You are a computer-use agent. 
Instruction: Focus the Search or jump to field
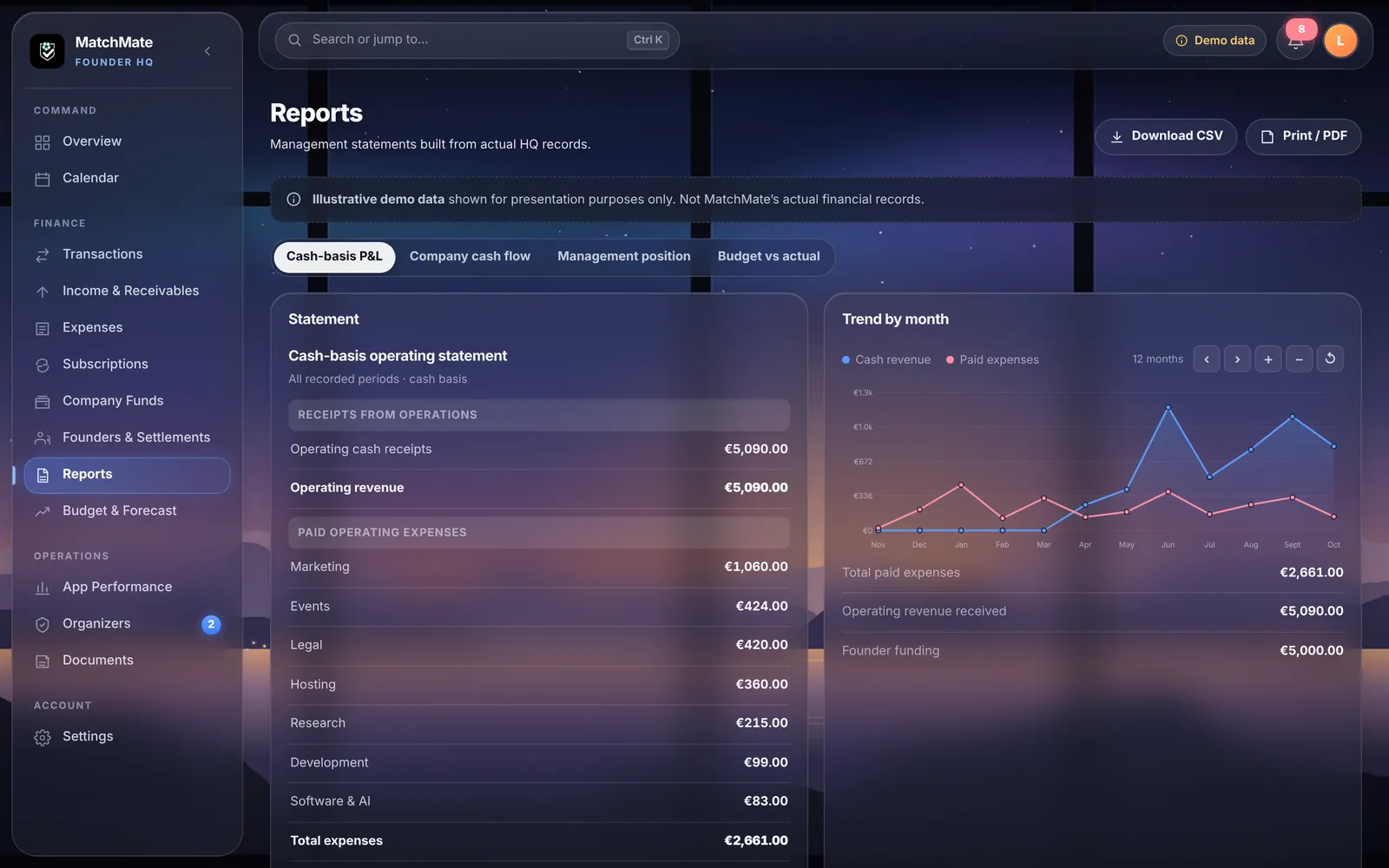tap(477, 40)
